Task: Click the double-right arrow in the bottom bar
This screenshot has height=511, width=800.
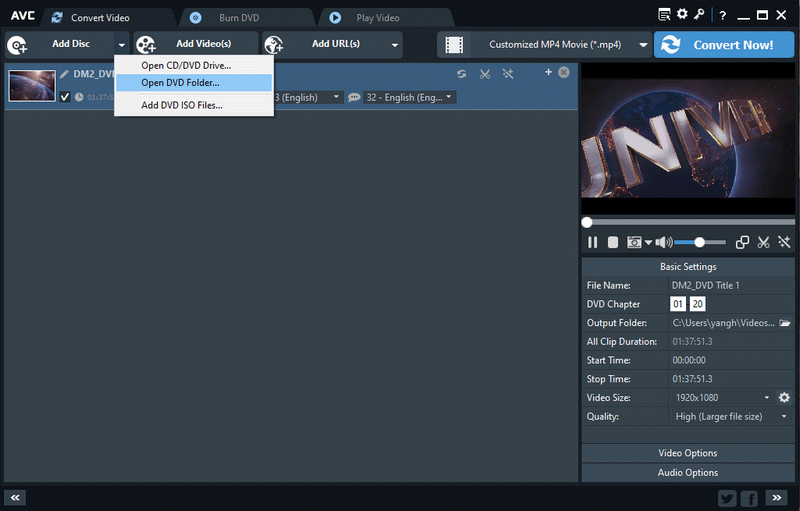Action: [777, 498]
